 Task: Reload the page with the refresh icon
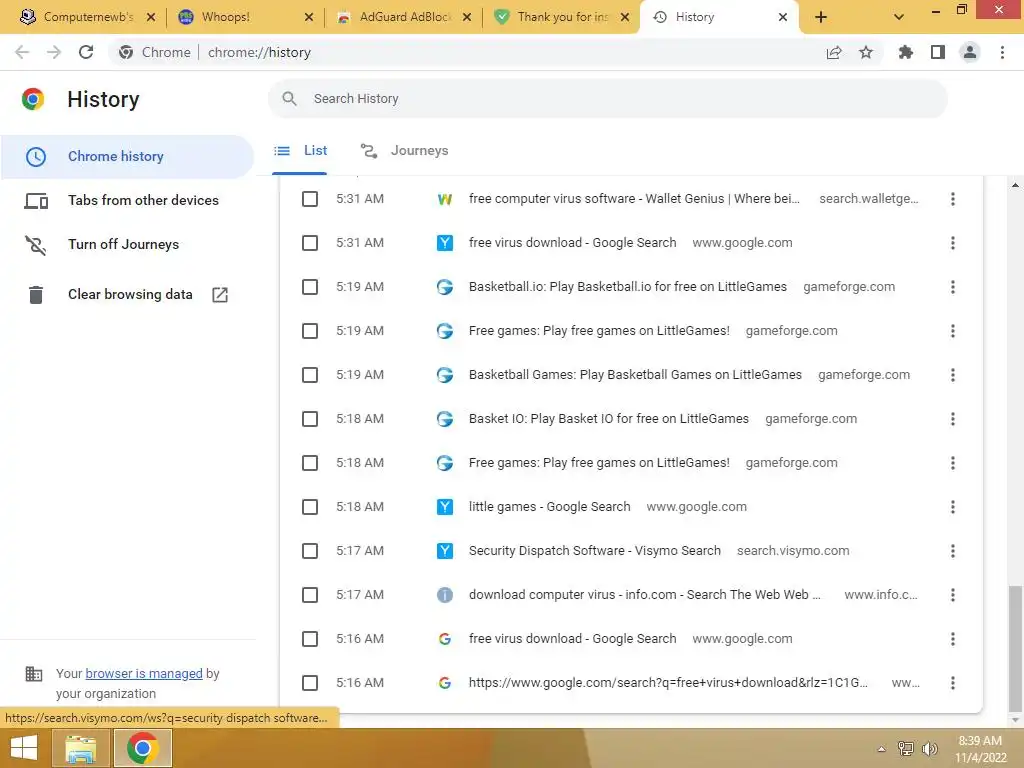point(86,52)
